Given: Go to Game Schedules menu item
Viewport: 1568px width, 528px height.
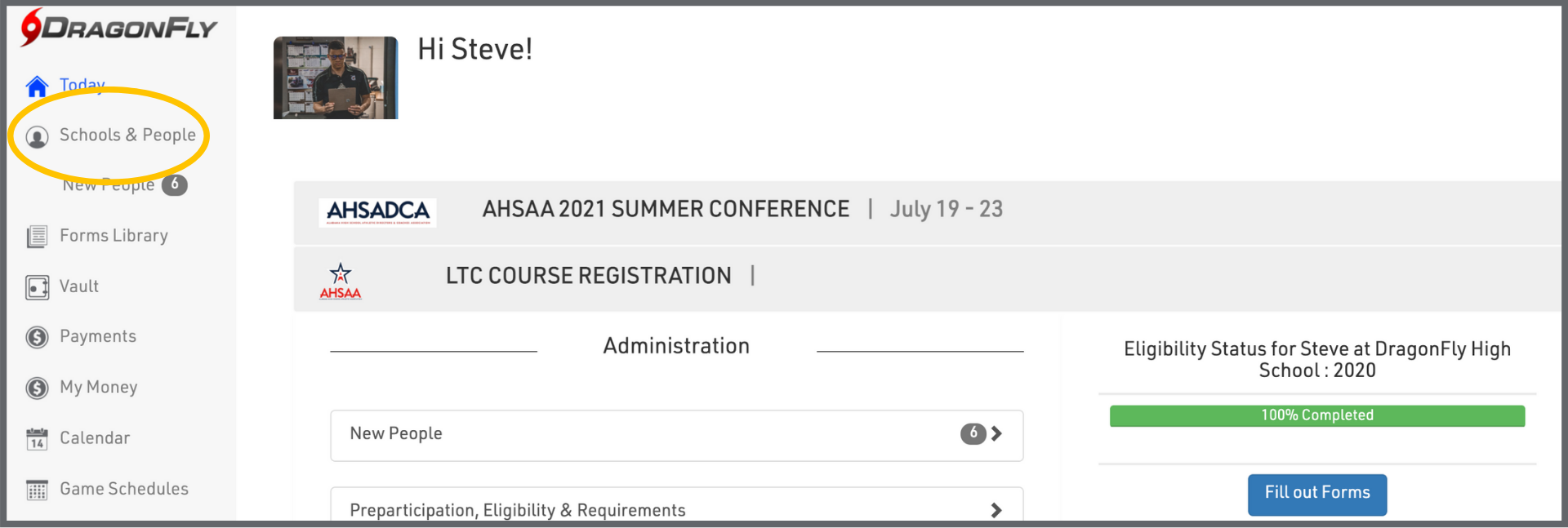Looking at the screenshot, I should coord(124,489).
